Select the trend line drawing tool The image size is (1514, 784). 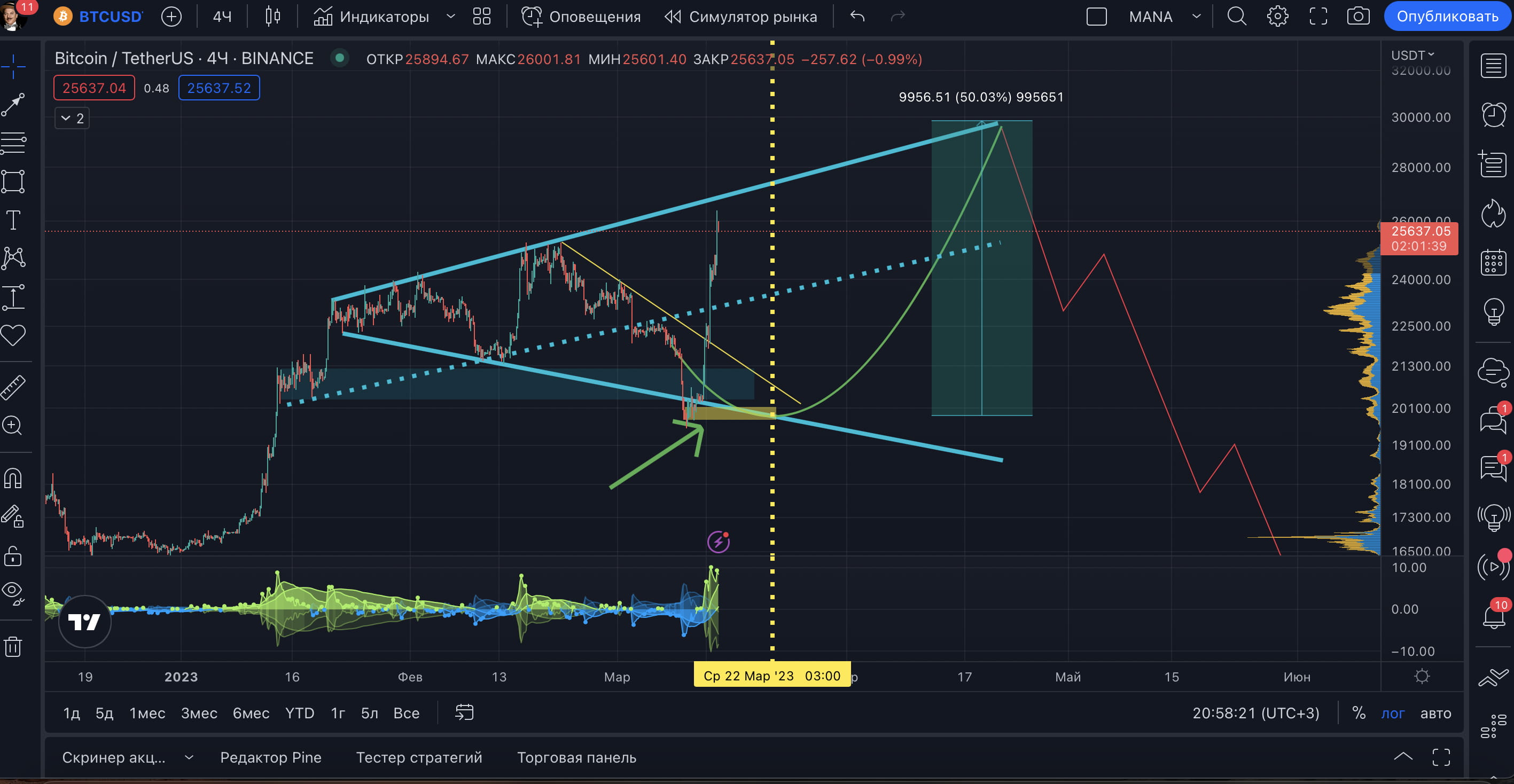[x=13, y=105]
